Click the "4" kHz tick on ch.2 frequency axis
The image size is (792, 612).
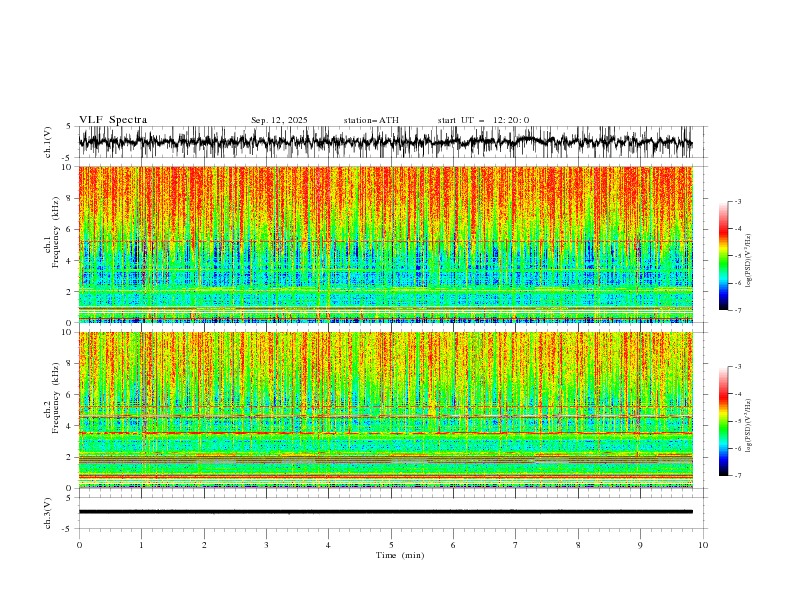coord(70,426)
